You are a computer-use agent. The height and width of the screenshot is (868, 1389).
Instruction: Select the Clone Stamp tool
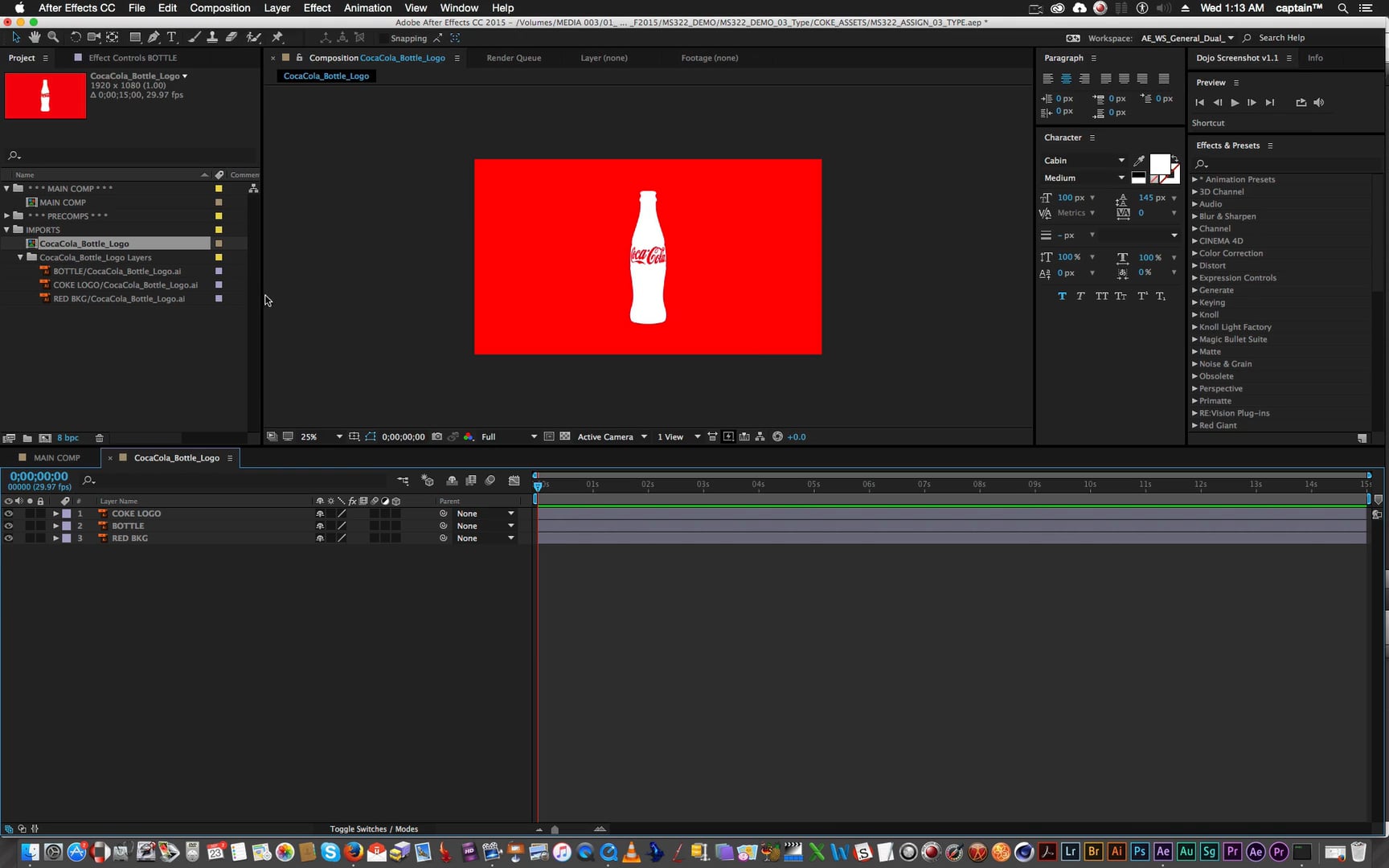(x=211, y=37)
